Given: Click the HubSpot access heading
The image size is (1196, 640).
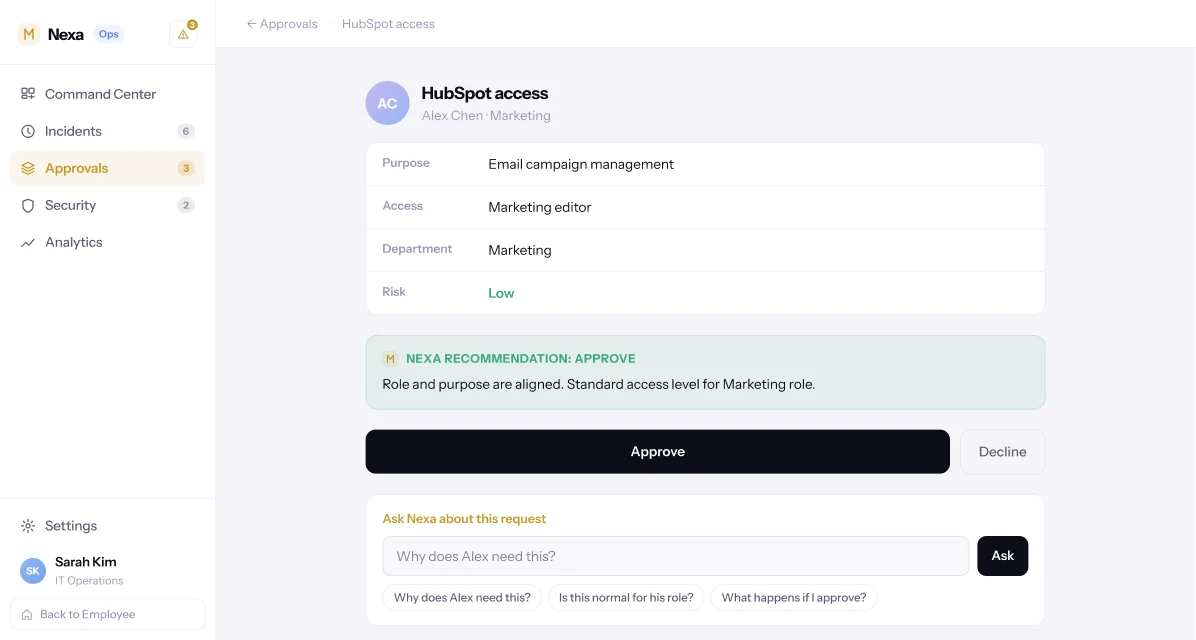Looking at the screenshot, I should tap(484, 93).
